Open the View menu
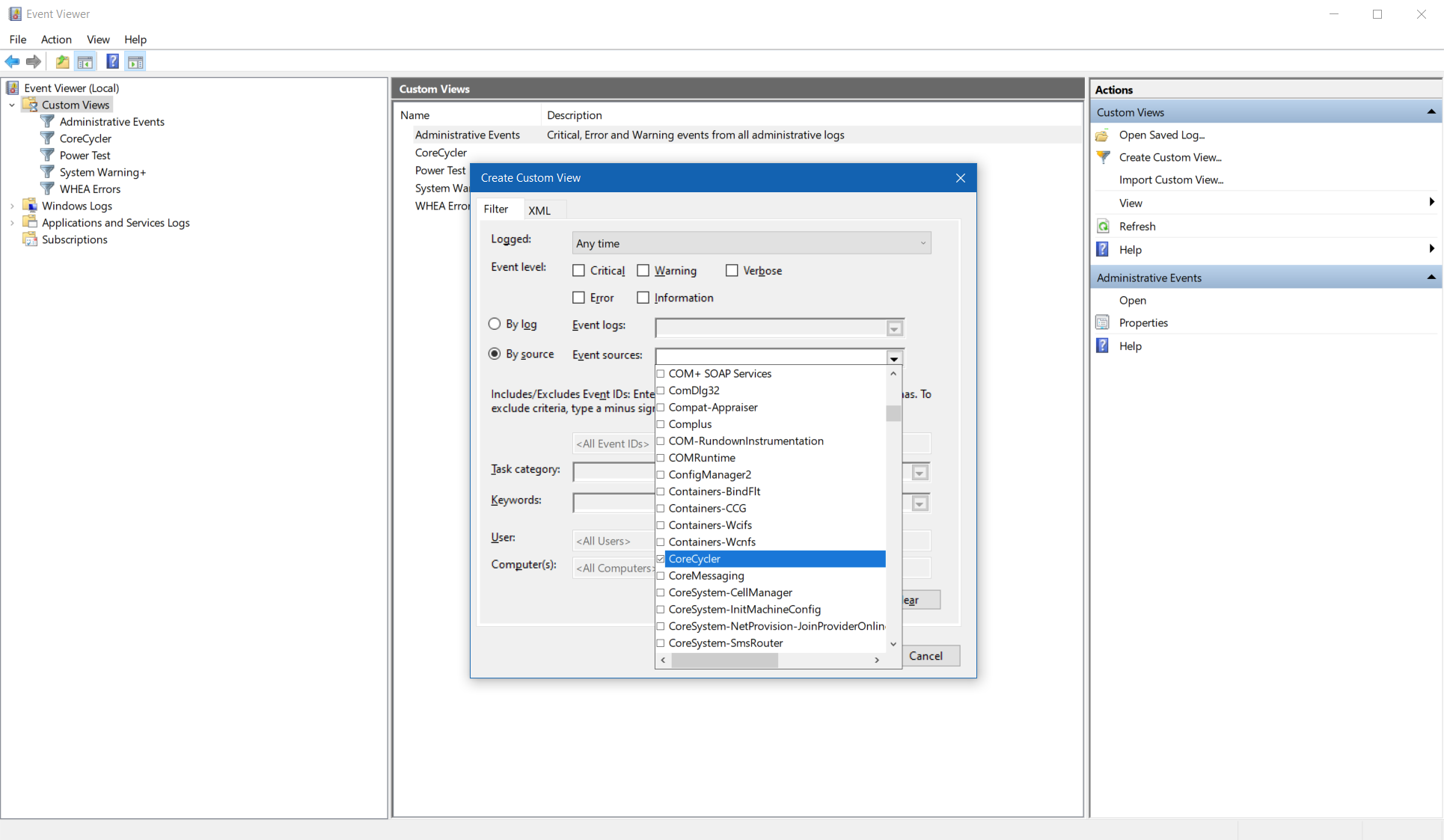The height and width of the screenshot is (840, 1444). 98,40
